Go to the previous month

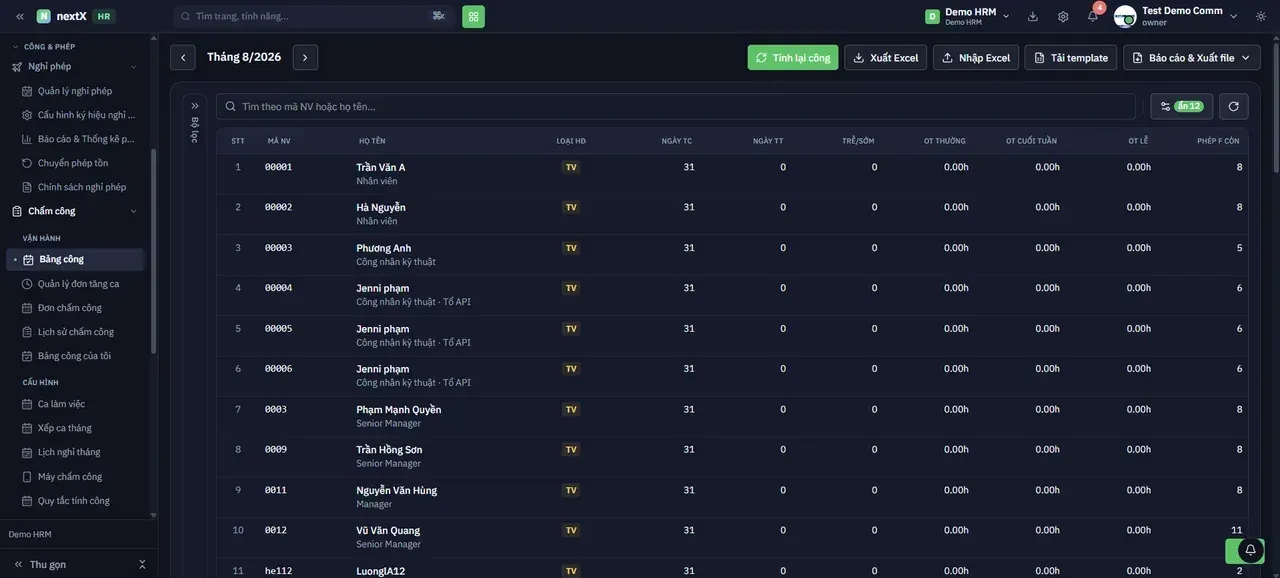click(x=183, y=58)
